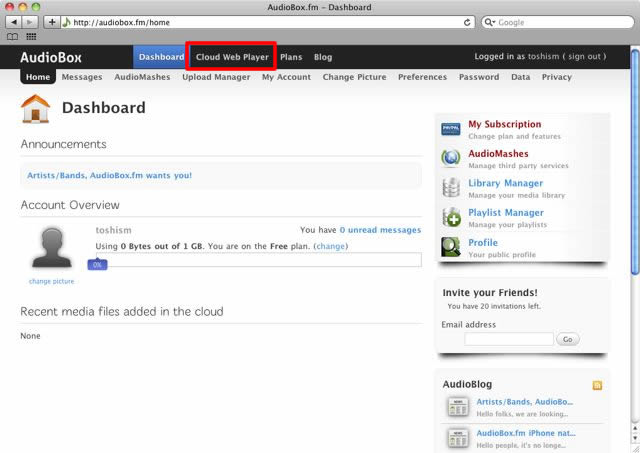Go to the AudioMashes sub-tab
This screenshot has height=453, width=640.
point(142,77)
